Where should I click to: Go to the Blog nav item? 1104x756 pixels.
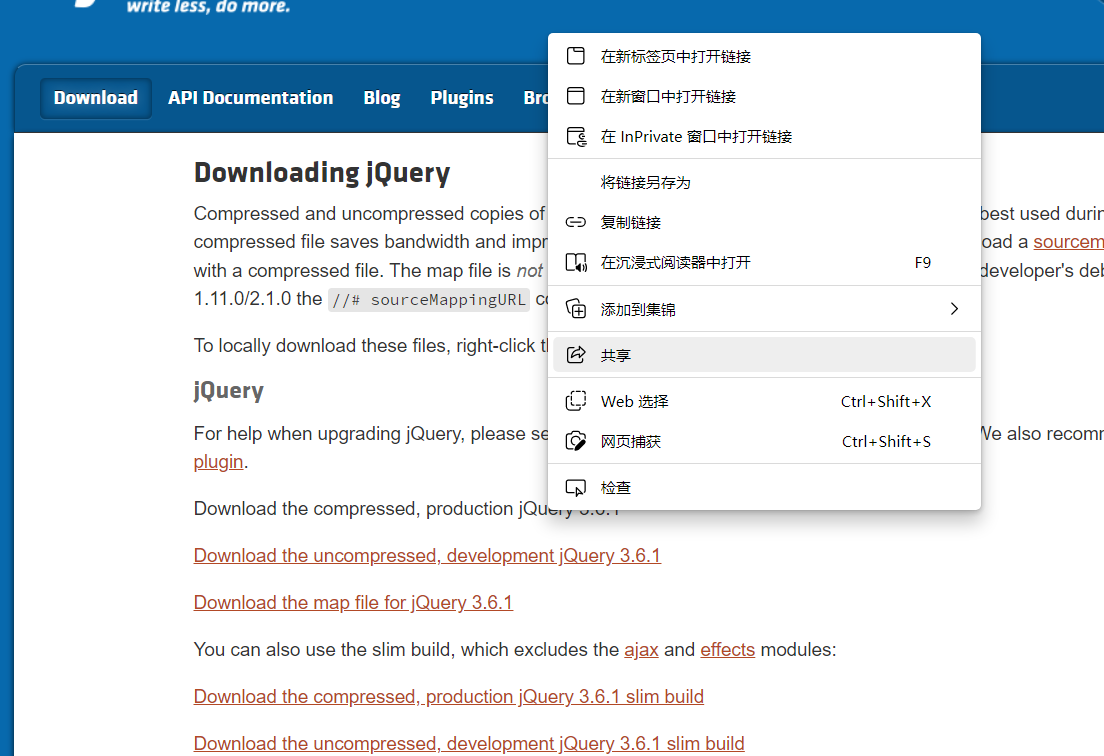(382, 98)
